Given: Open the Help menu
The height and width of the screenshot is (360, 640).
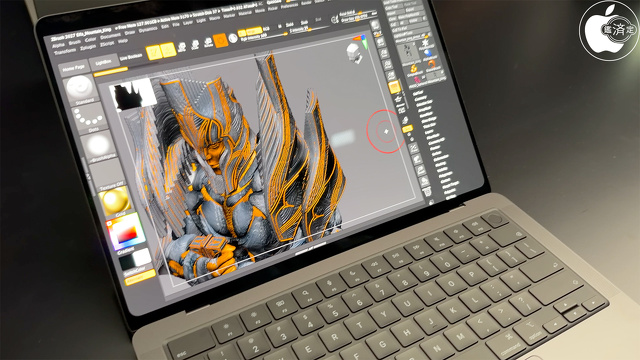Looking at the screenshot, I should click(x=122, y=42).
